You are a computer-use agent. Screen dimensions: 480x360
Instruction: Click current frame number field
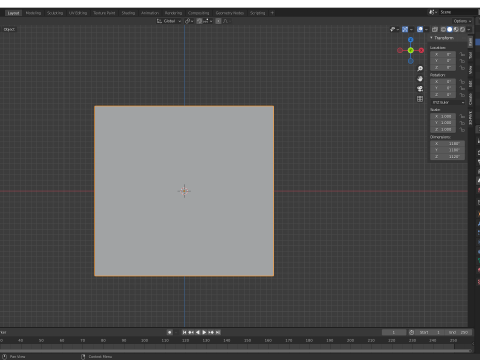(394, 332)
